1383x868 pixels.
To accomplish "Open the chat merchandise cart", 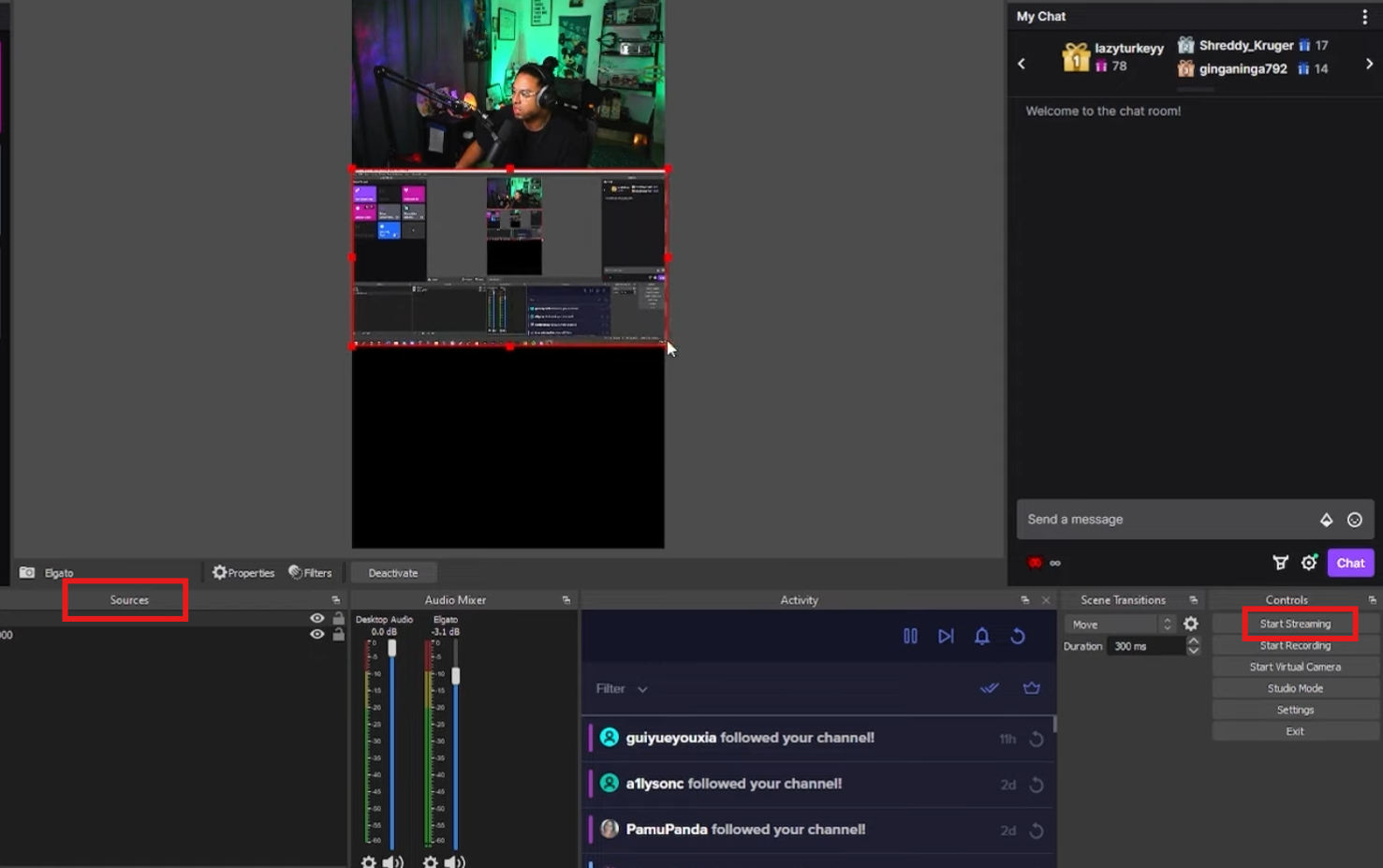I will (x=1280, y=563).
